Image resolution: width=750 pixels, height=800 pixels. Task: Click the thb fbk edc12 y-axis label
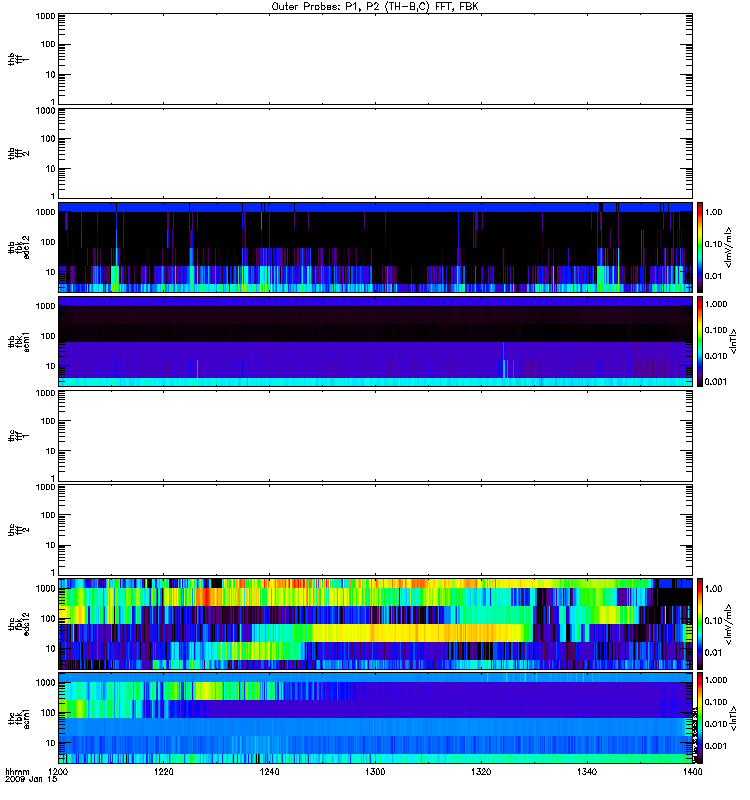pyautogui.click(x=19, y=247)
